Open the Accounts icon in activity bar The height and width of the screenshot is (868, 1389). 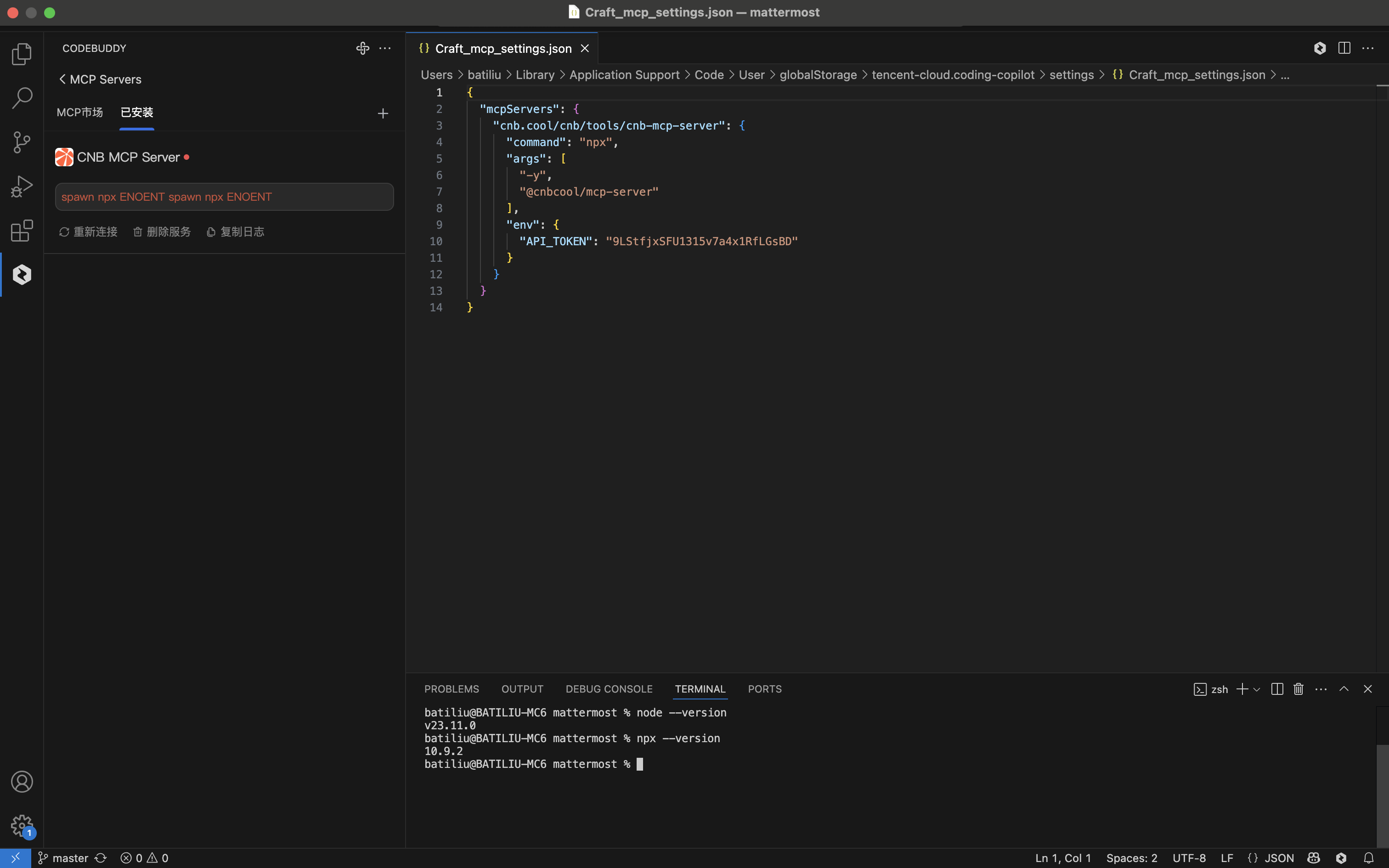pos(22,782)
